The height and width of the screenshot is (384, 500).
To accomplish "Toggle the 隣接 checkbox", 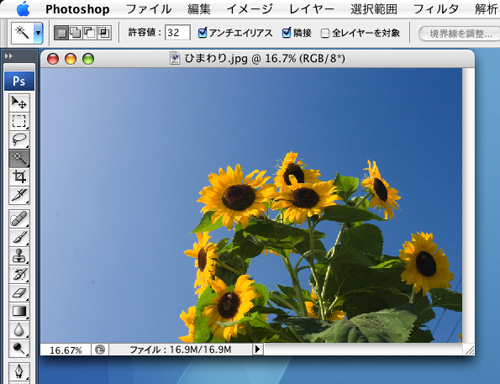I will coord(286,33).
